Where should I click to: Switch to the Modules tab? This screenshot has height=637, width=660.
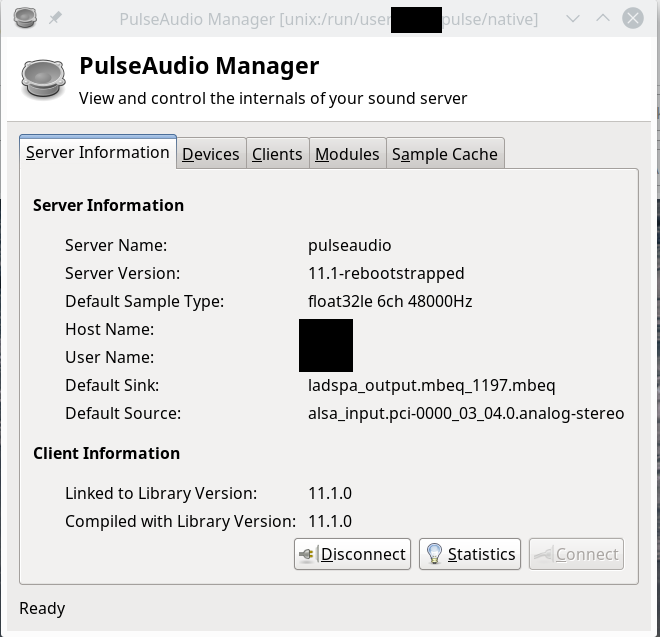(x=347, y=154)
